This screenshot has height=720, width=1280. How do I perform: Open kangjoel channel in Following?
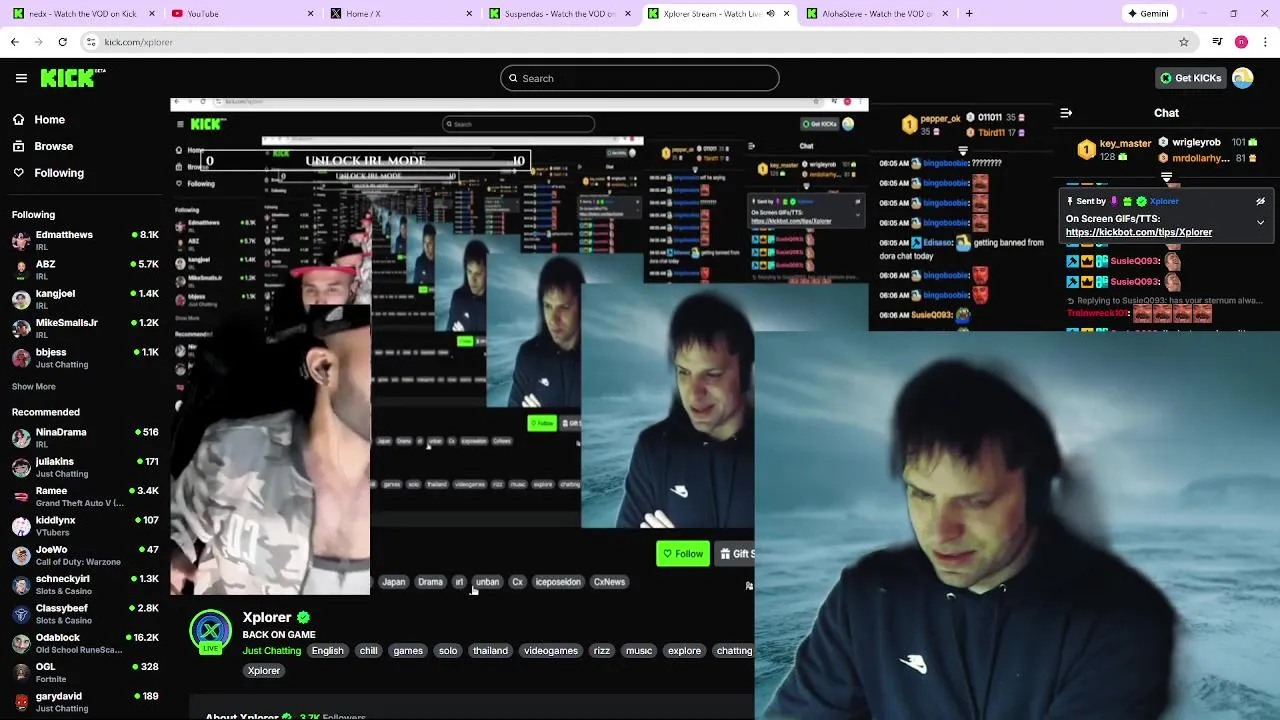click(85, 299)
